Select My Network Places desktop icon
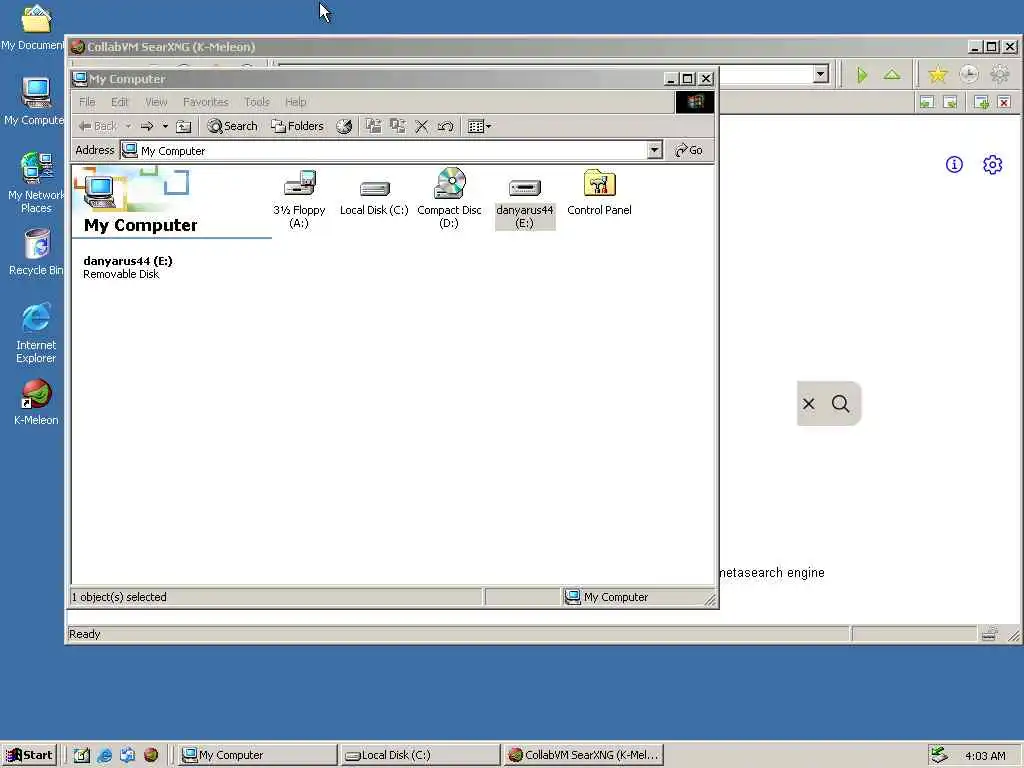This screenshot has height=768, width=1024. 36,182
